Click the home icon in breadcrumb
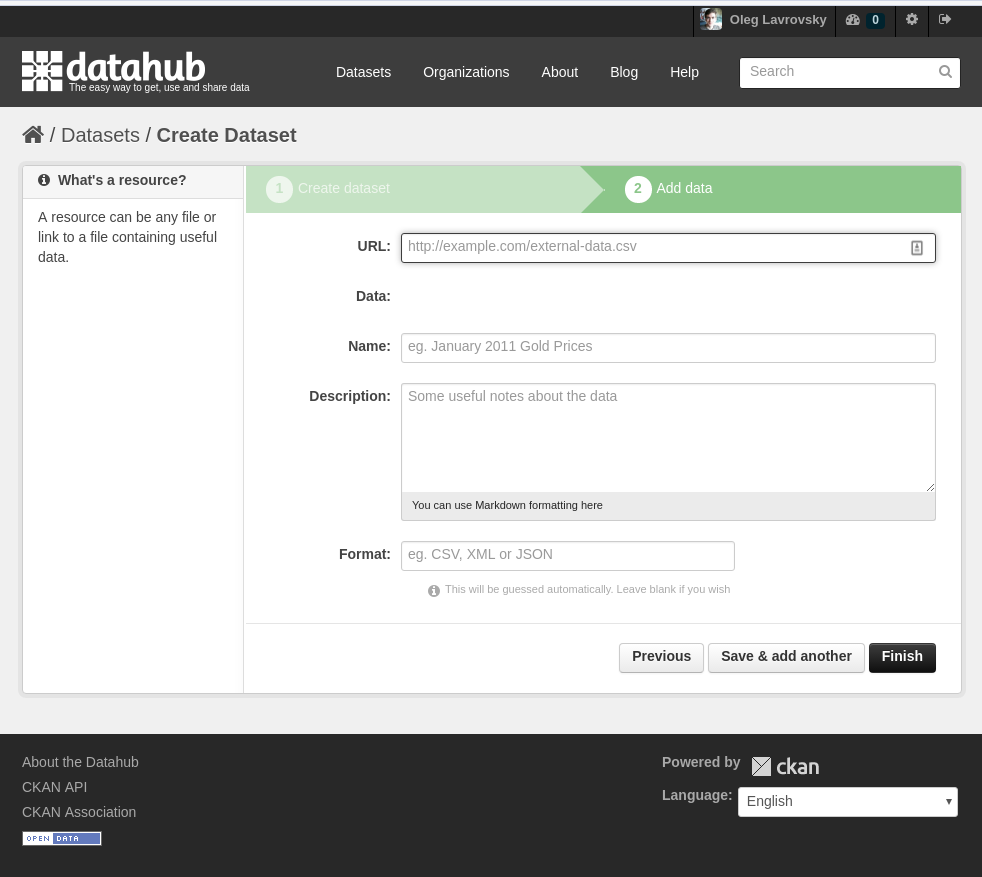Viewport: 982px width, 877px height. (x=33, y=135)
